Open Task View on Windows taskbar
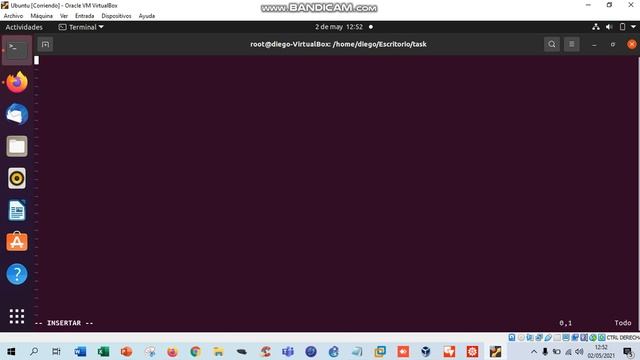The image size is (640, 360). point(57,351)
